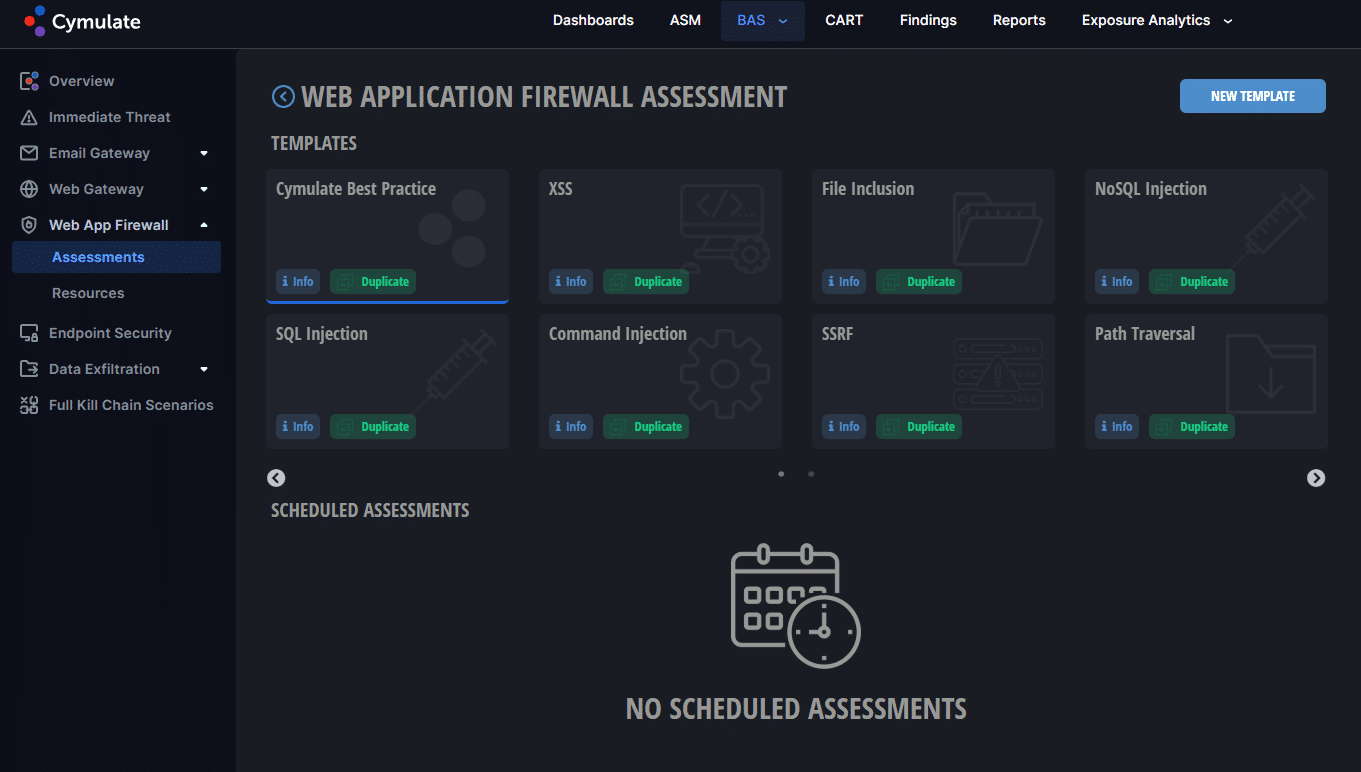Viewport: 1361px width, 772px height.
Task: Expand the Email Gateway submenu arrow
Action: tap(204, 153)
